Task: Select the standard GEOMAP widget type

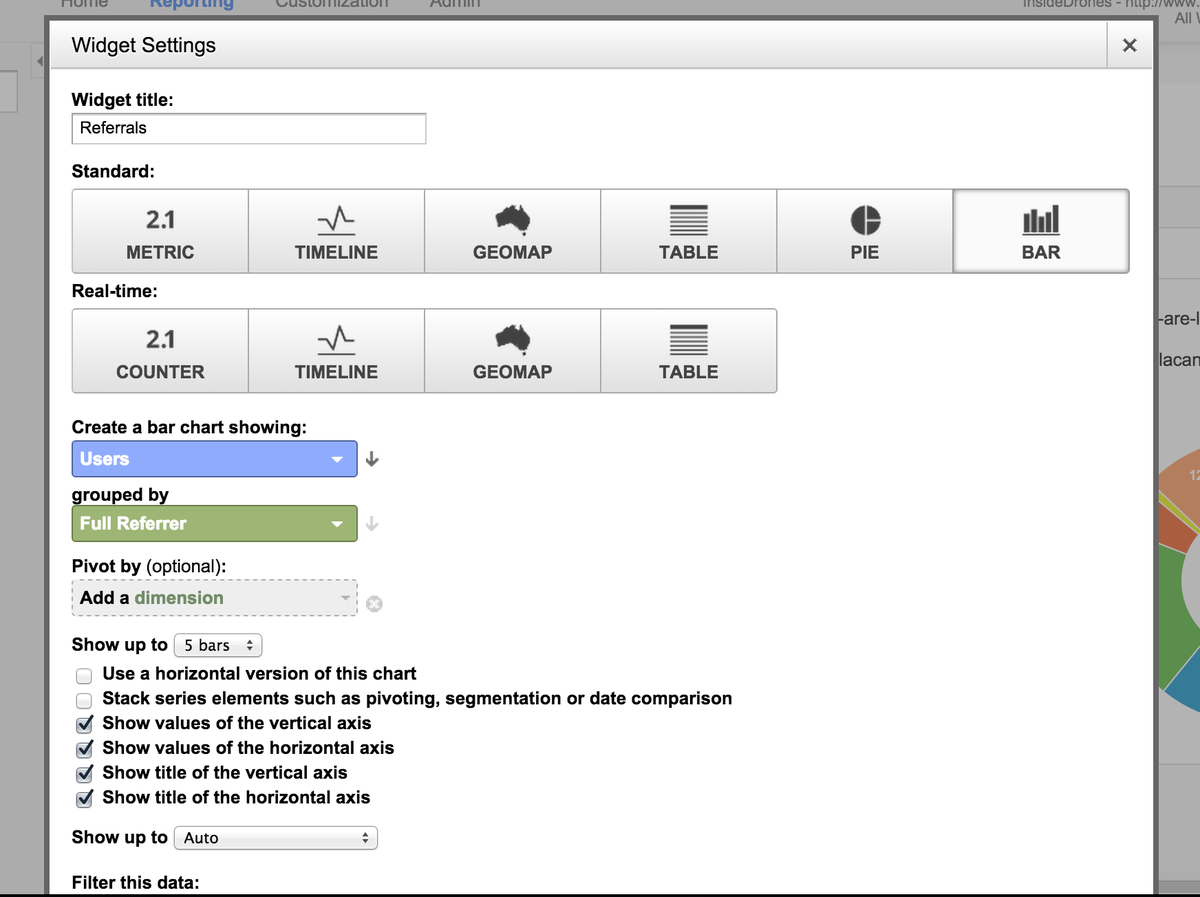Action: pos(512,231)
